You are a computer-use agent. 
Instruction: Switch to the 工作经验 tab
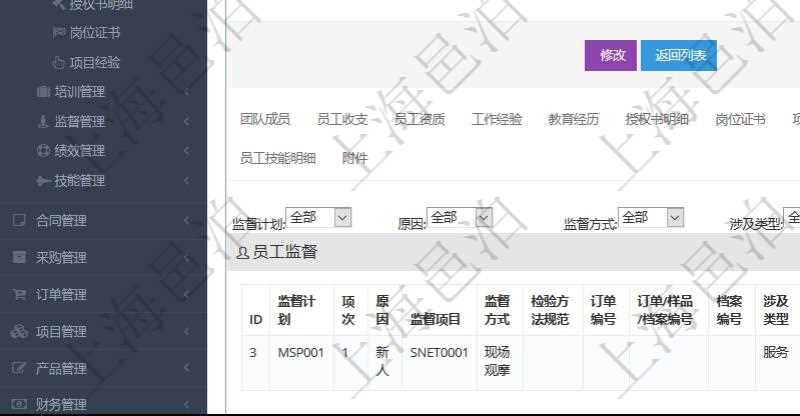(x=496, y=119)
